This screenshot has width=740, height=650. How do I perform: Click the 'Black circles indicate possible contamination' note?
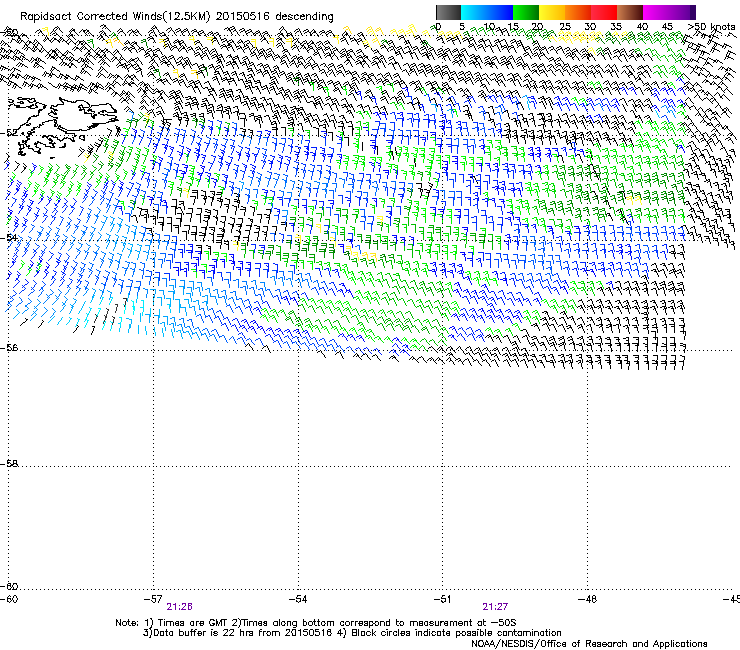pos(456,633)
